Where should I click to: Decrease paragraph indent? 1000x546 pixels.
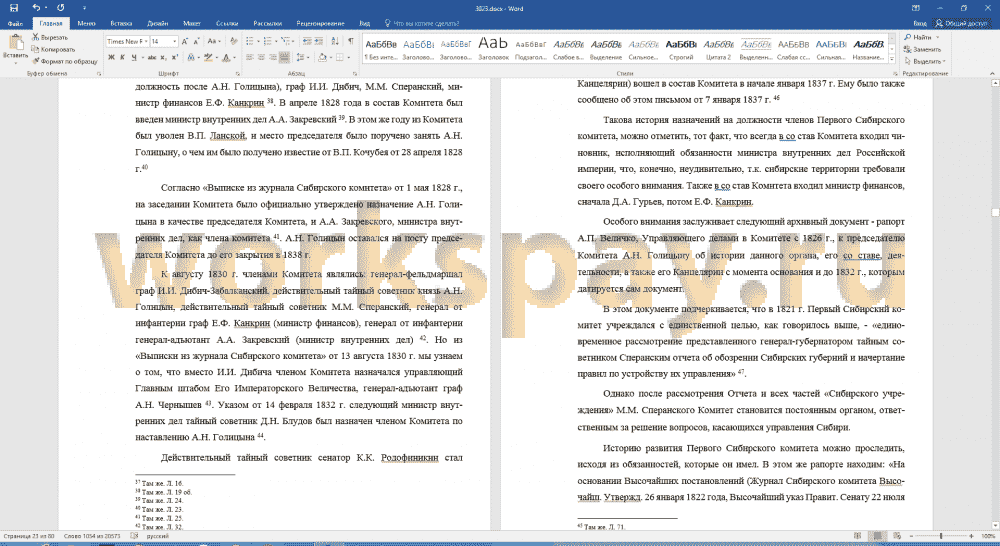click(307, 41)
